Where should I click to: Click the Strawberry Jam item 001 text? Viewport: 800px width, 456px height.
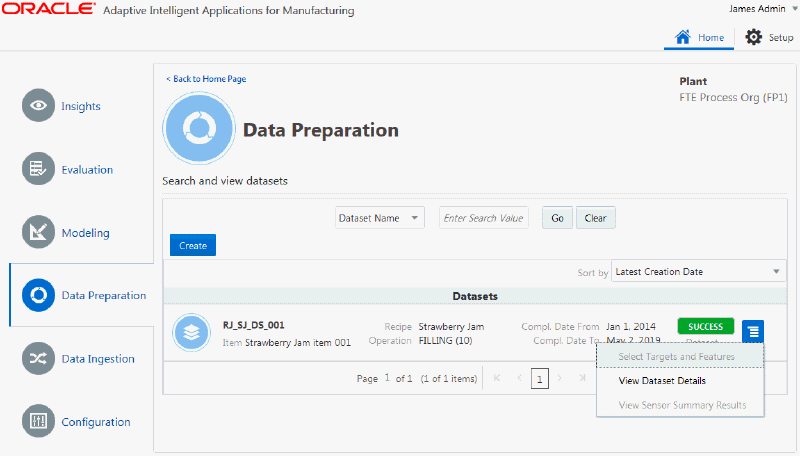(298, 343)
